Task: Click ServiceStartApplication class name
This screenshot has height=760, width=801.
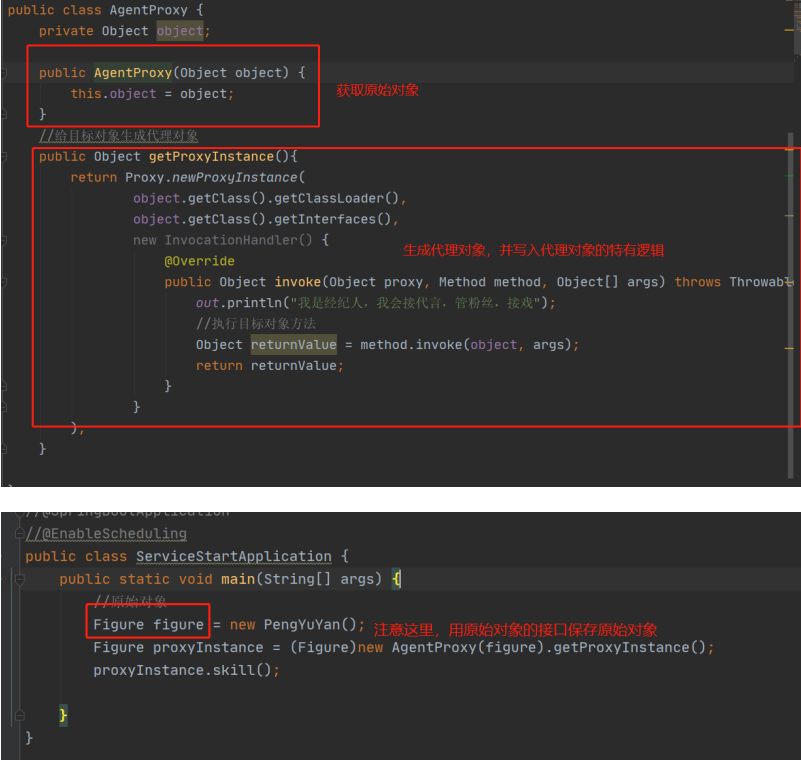Action: coord(234,556)
